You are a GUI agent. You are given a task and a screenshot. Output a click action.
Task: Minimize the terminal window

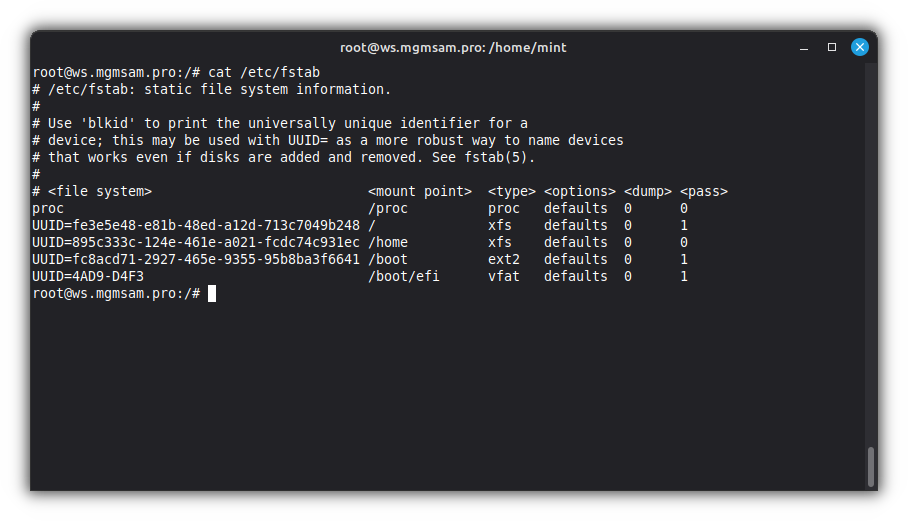[803, 47]
